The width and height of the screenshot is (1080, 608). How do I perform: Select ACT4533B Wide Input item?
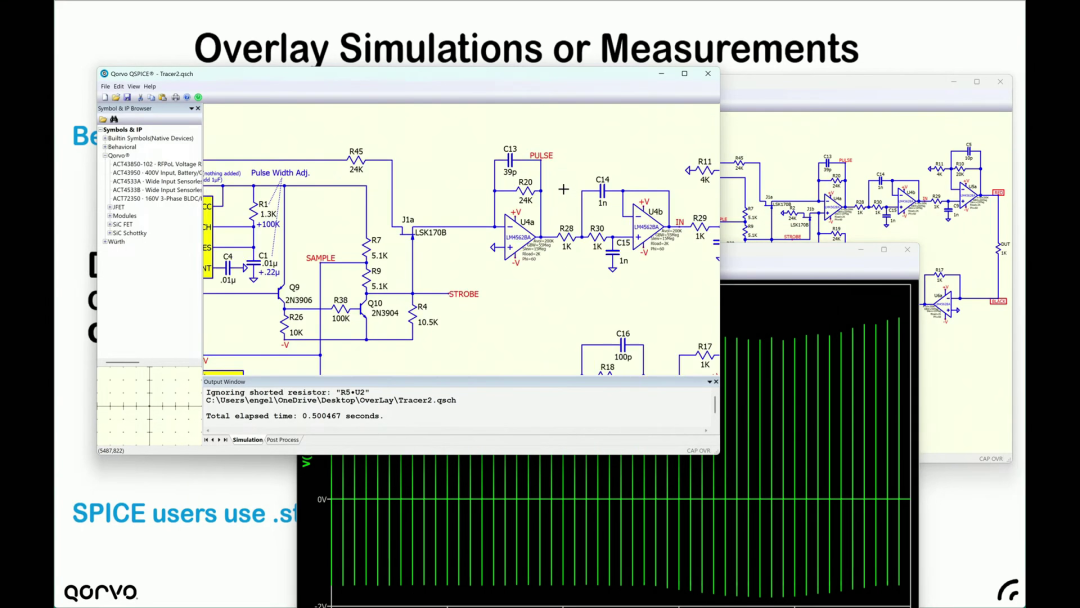tap(157, 190)
